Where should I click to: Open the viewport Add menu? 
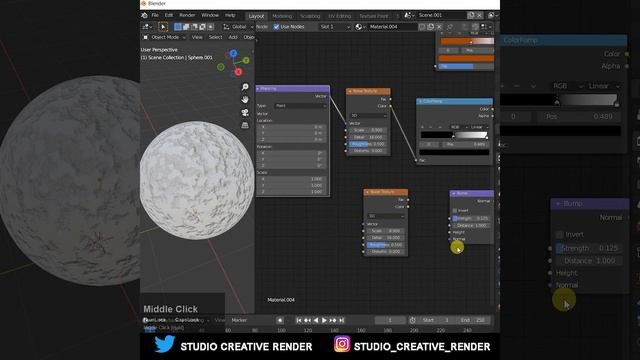[233, 38]
